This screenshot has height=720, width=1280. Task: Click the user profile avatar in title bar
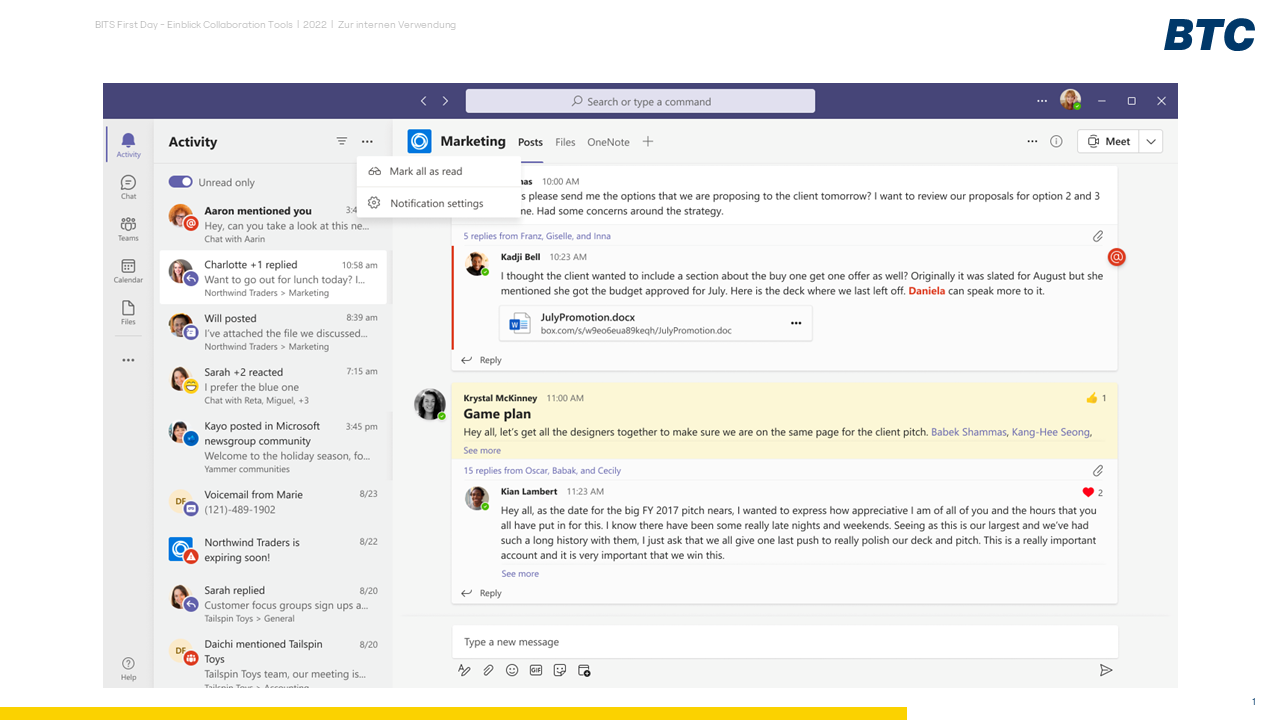pyautogui.click(x=1071, y=100)
